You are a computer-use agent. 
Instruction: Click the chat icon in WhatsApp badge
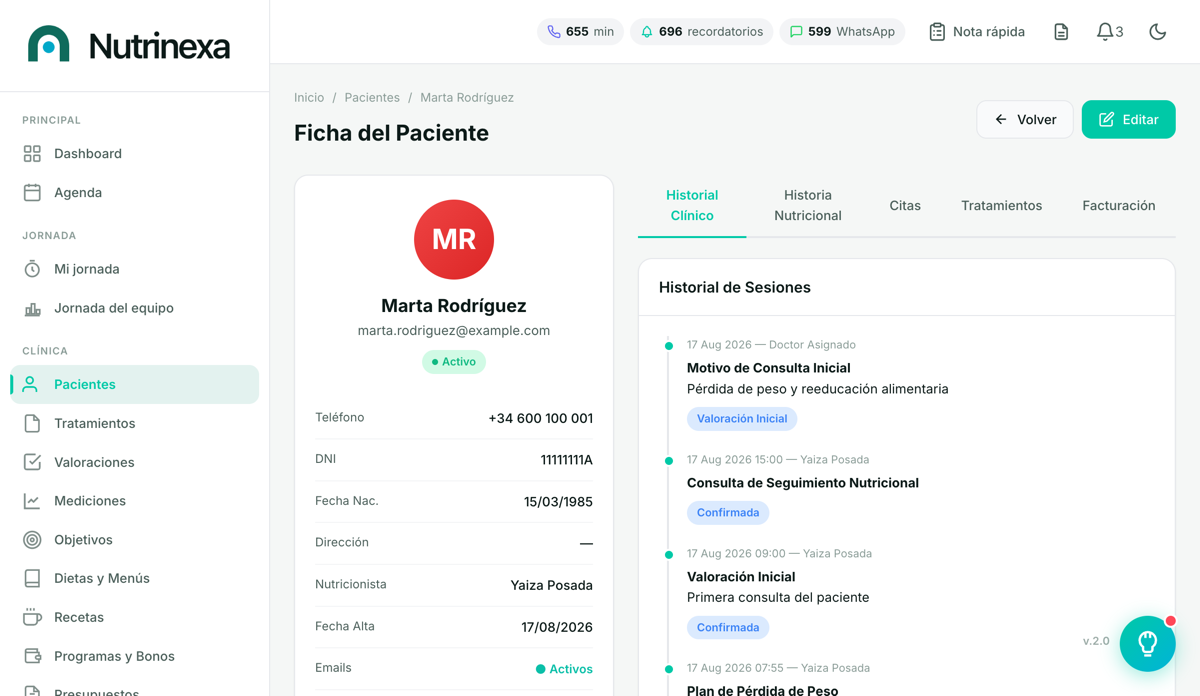coord(796,32)
